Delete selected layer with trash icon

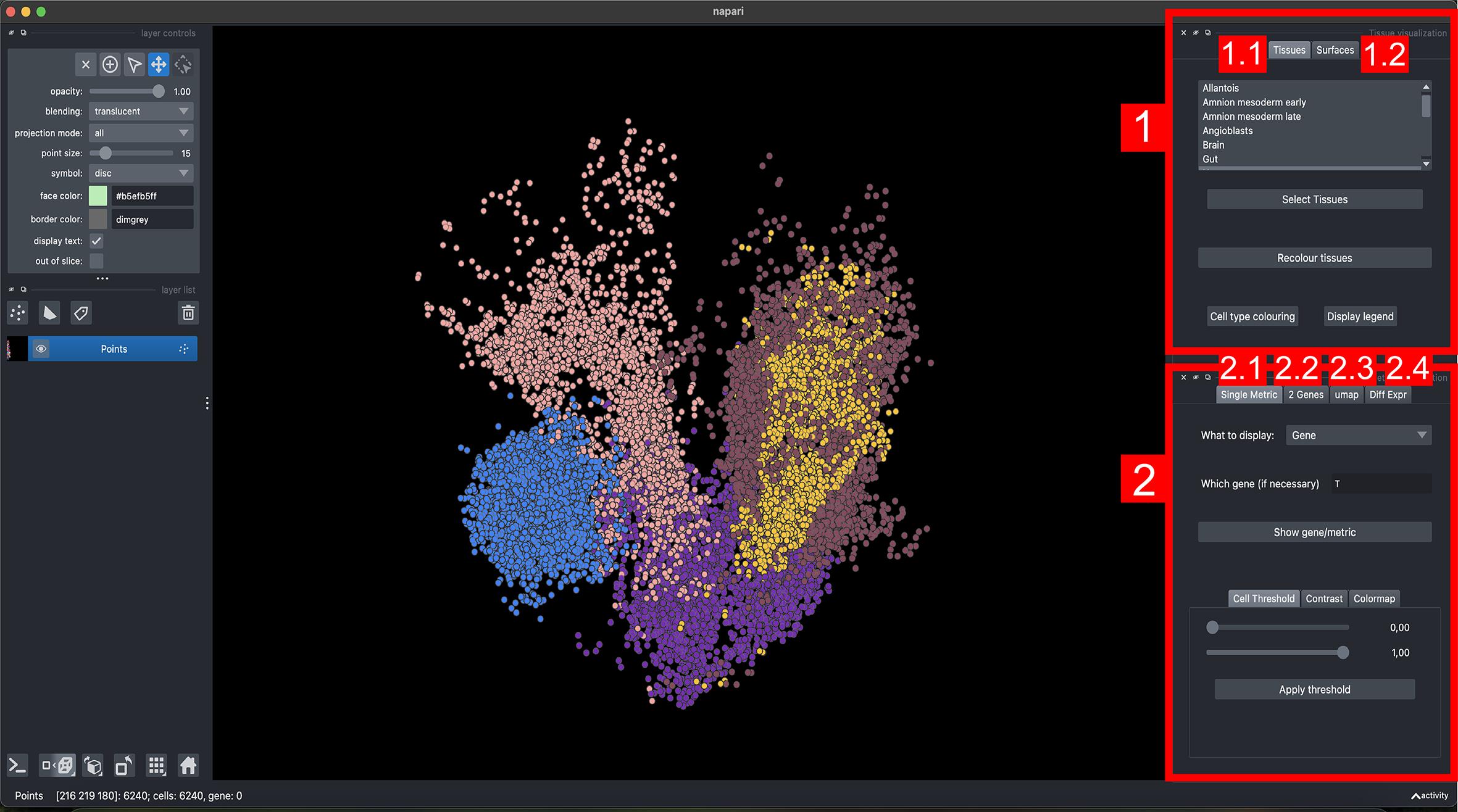tap(188, 313)
